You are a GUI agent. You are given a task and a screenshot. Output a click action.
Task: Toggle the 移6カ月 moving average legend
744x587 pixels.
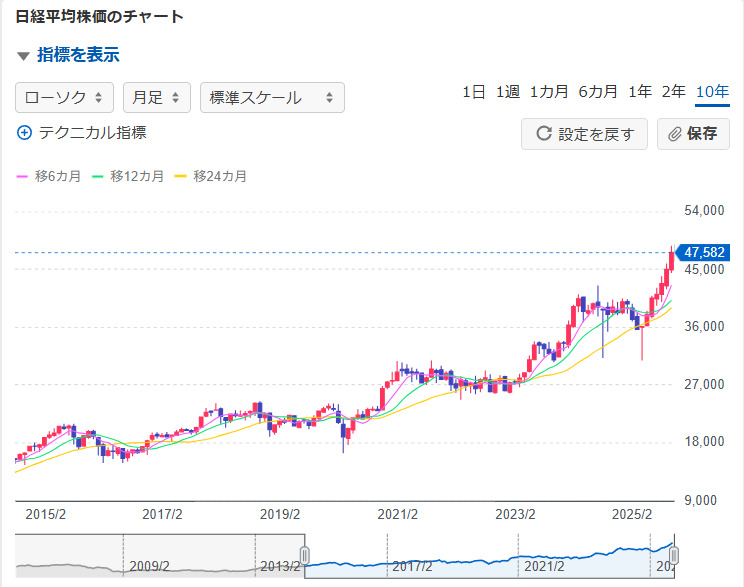(49, 176)
